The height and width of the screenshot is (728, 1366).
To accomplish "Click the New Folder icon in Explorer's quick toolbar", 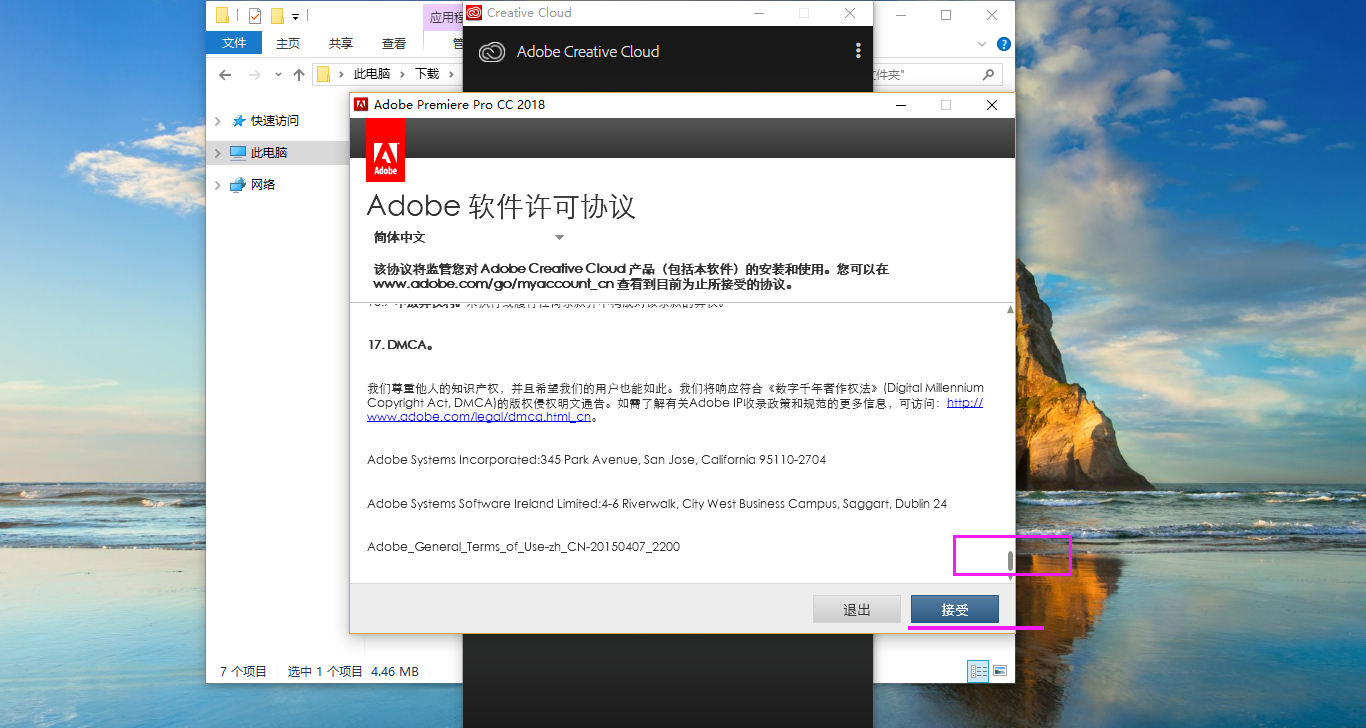I will [278, 15].
